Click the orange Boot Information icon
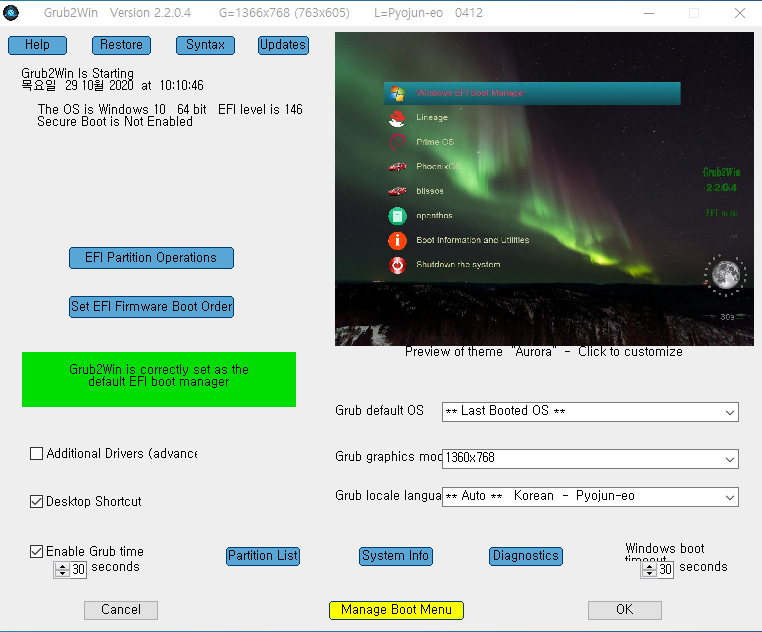The height and width of the screenshot is (632, 762). [x=397, y=240]
